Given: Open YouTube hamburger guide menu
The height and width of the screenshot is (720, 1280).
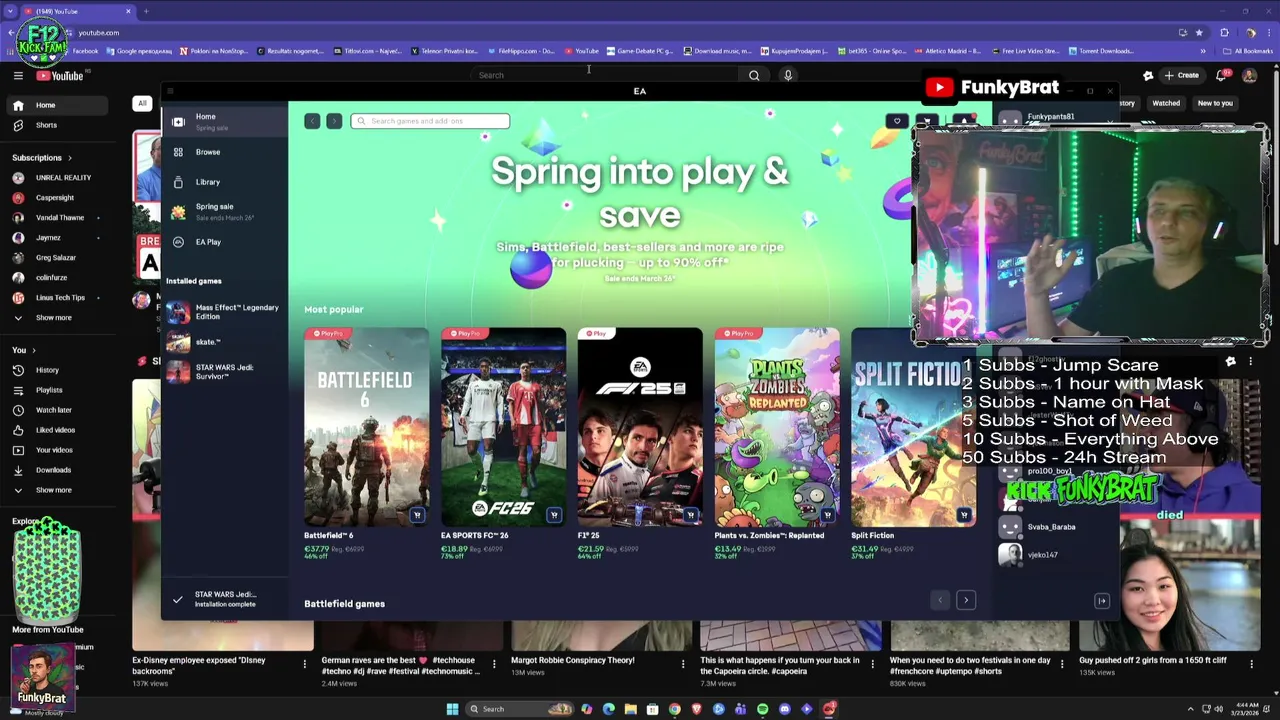Looking at the screenshot, I should 18,75.
